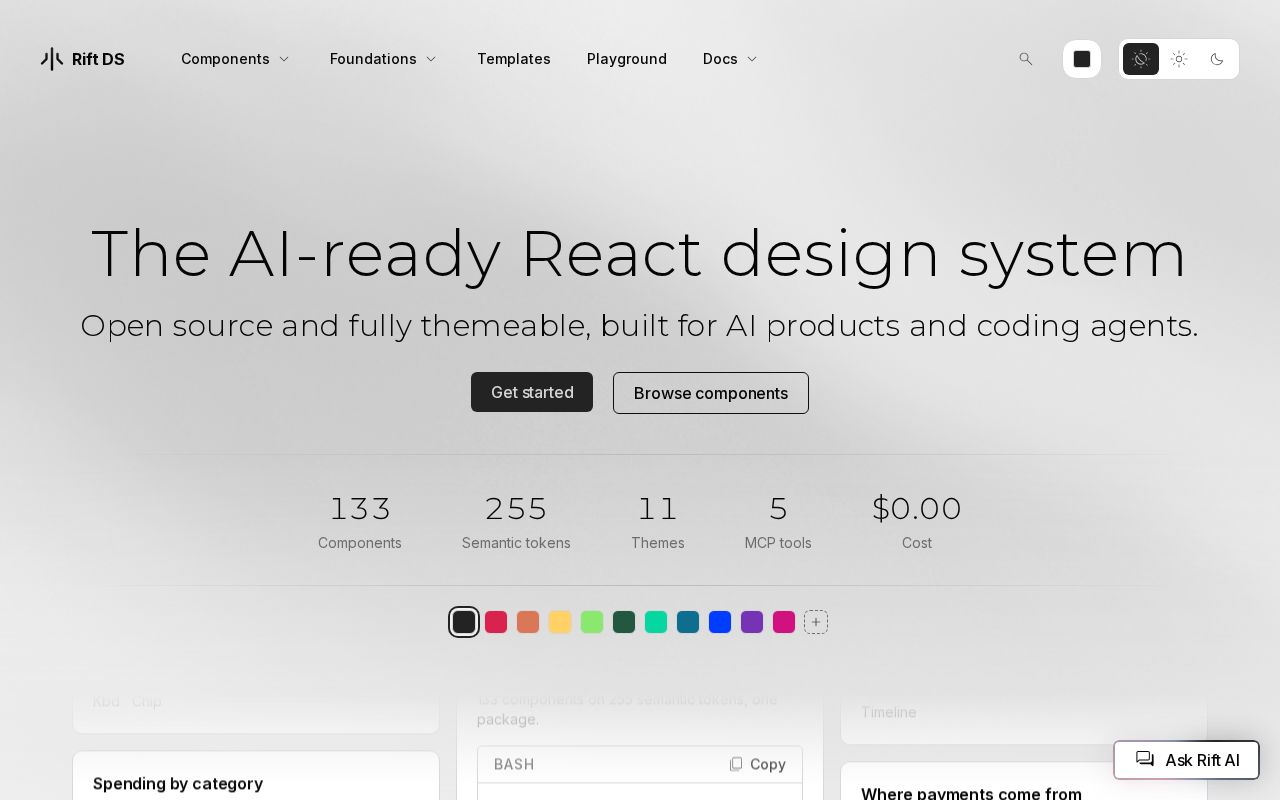
Task: Choose the bright blue theme swatch
Action: coord(720,622)
